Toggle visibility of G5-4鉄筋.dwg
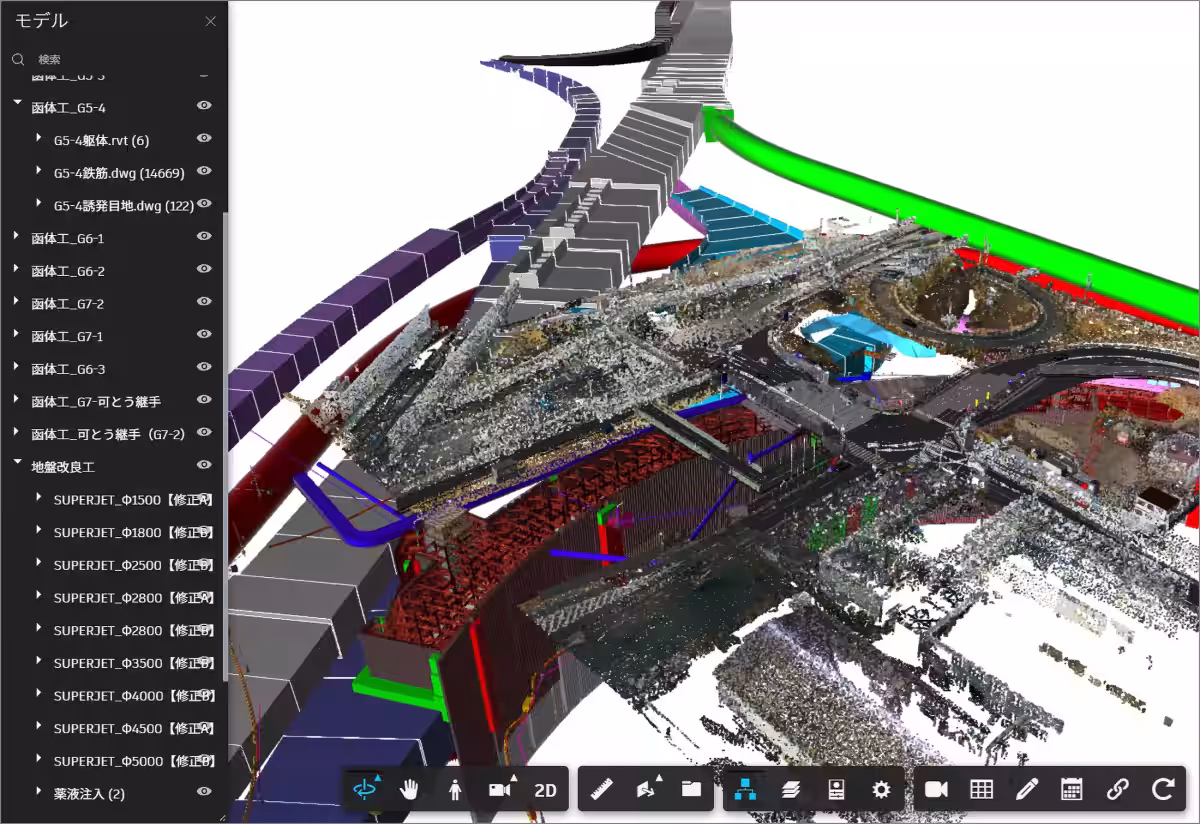This screenshot has width=1200, height=824. coord(204,171)
